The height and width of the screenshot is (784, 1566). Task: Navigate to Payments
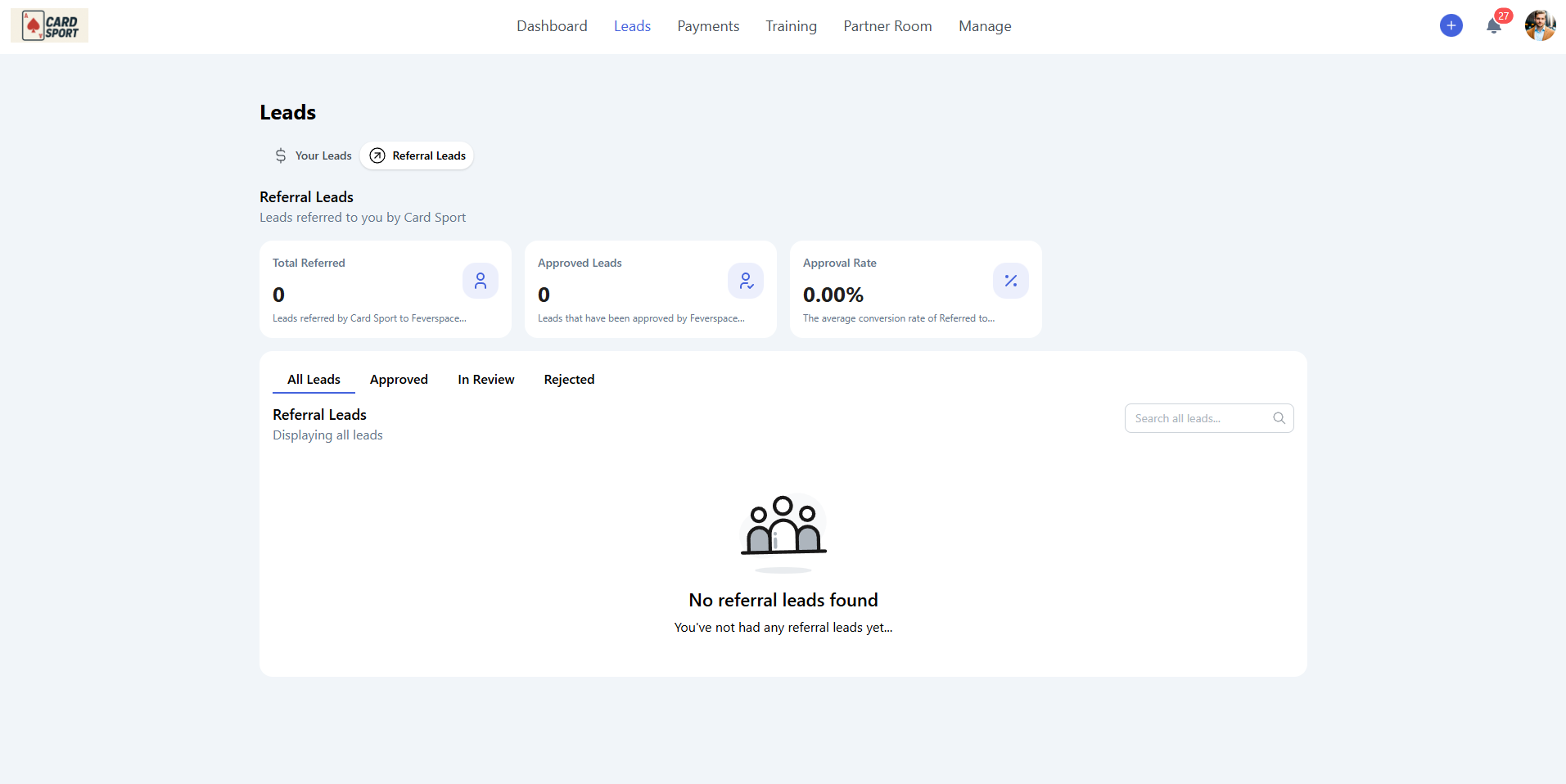708,26
